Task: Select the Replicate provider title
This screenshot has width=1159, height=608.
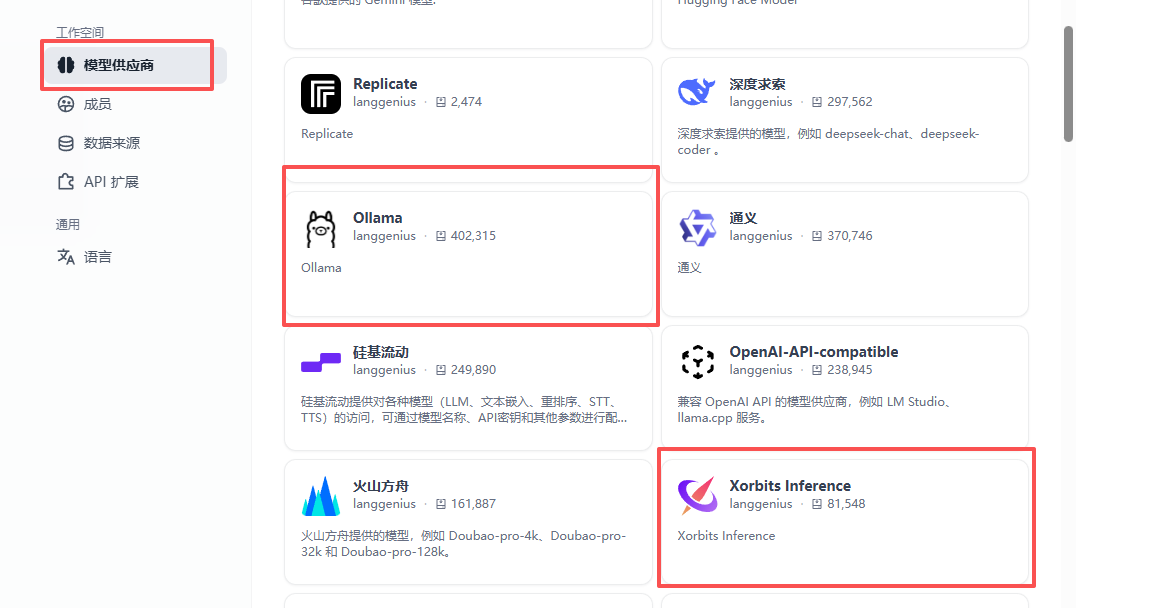Action: tap(385, 83)
